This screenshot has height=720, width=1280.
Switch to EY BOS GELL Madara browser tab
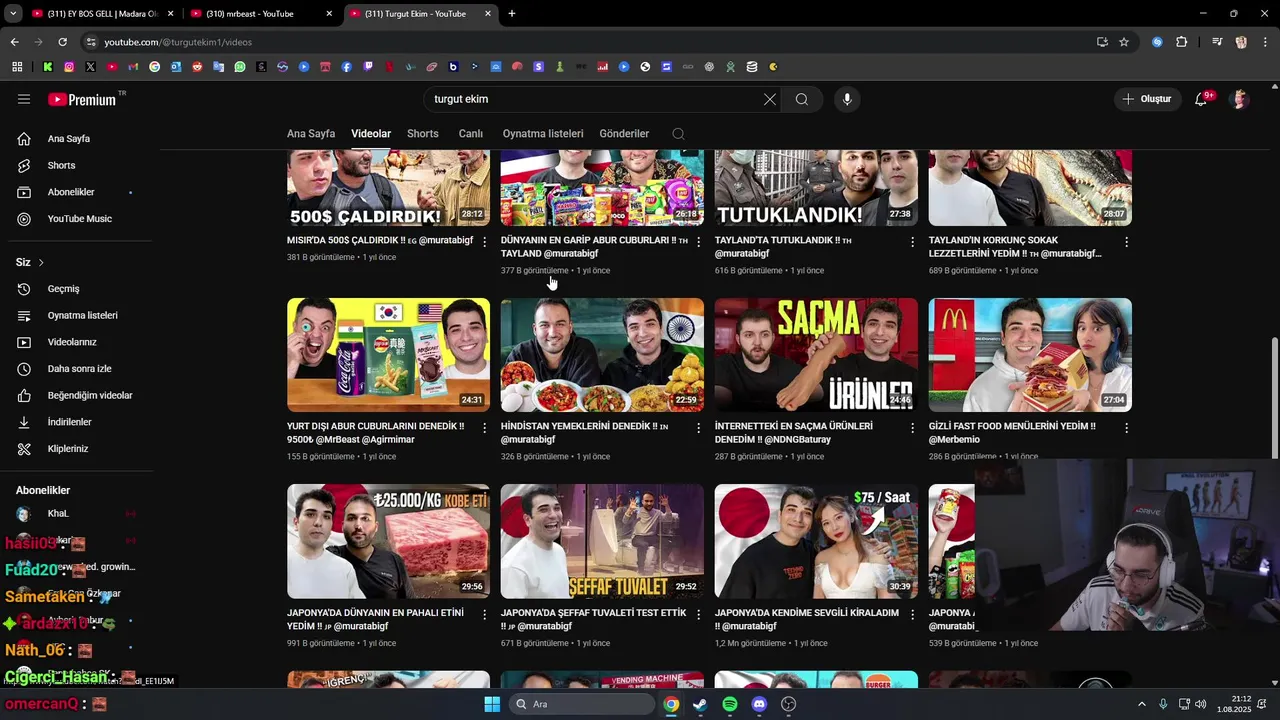pyautogui.click(x=104, y=14)
